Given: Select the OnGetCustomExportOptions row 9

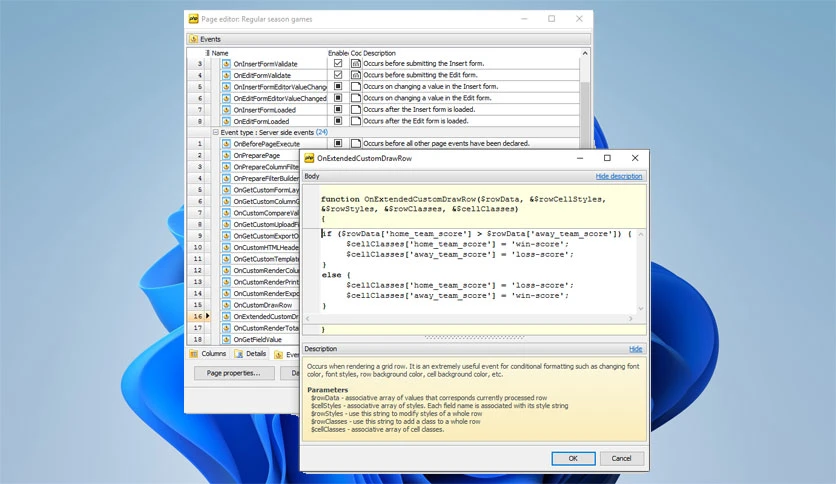Looking at the screenshot, I should [243, 236].
